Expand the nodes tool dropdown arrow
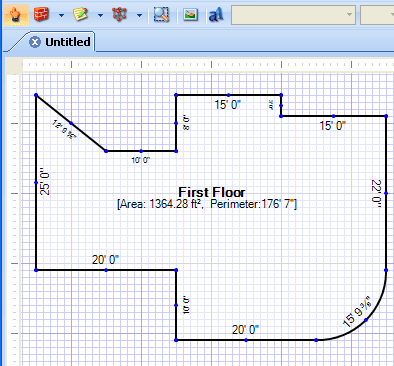The image size is (394, 366). [139, 15]
